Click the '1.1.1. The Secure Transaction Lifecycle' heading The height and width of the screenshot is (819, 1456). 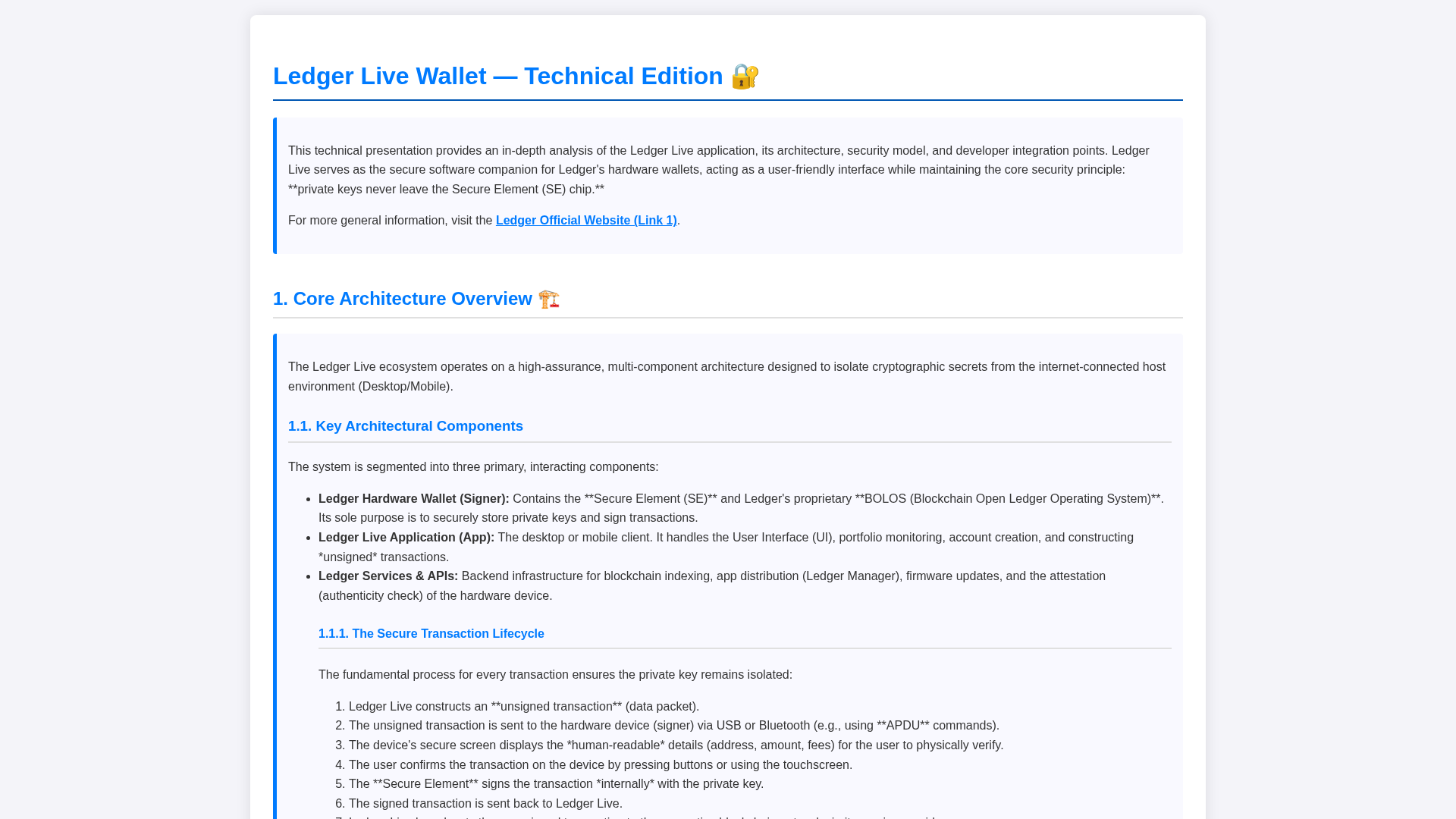431,634
